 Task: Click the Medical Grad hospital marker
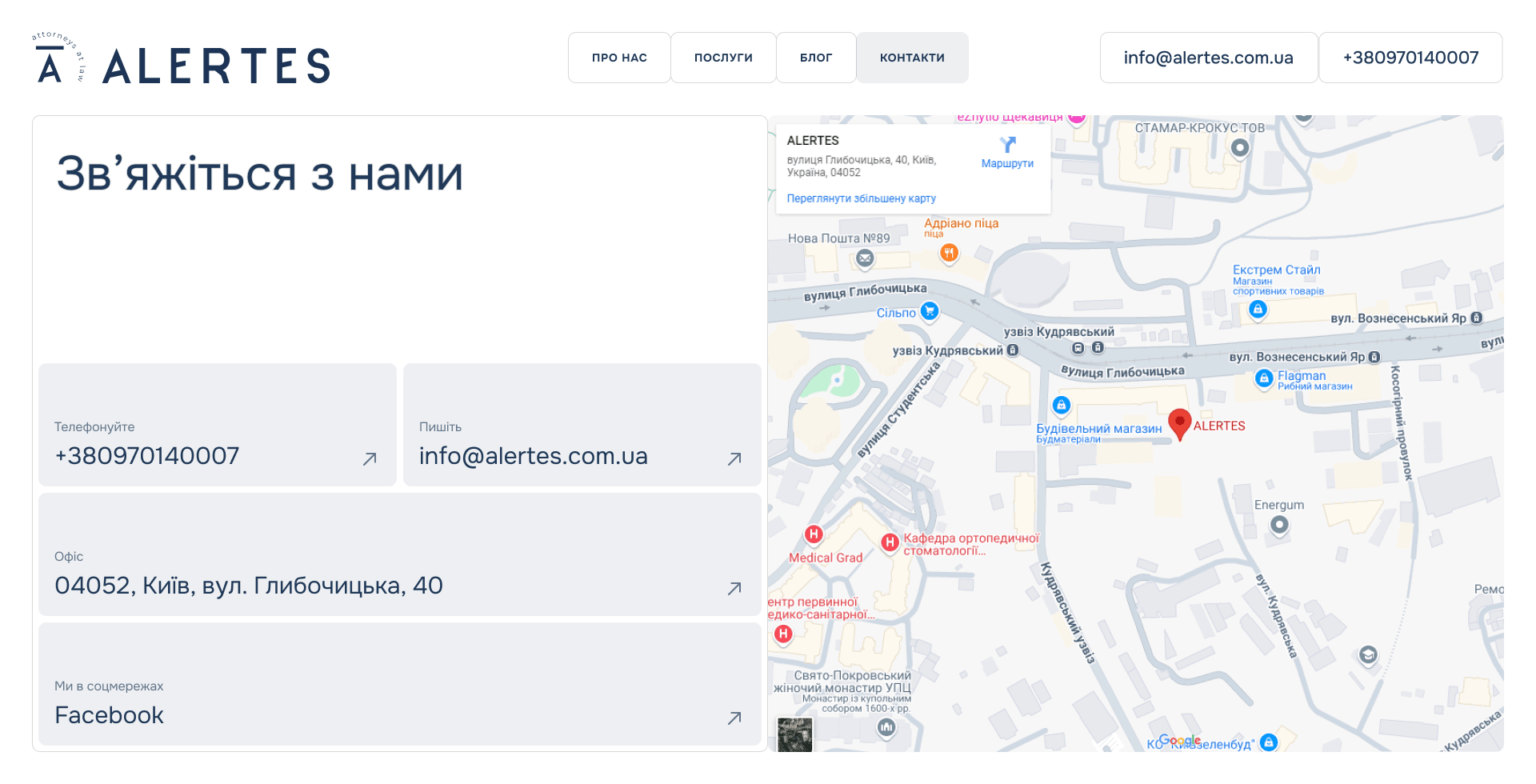814,535
